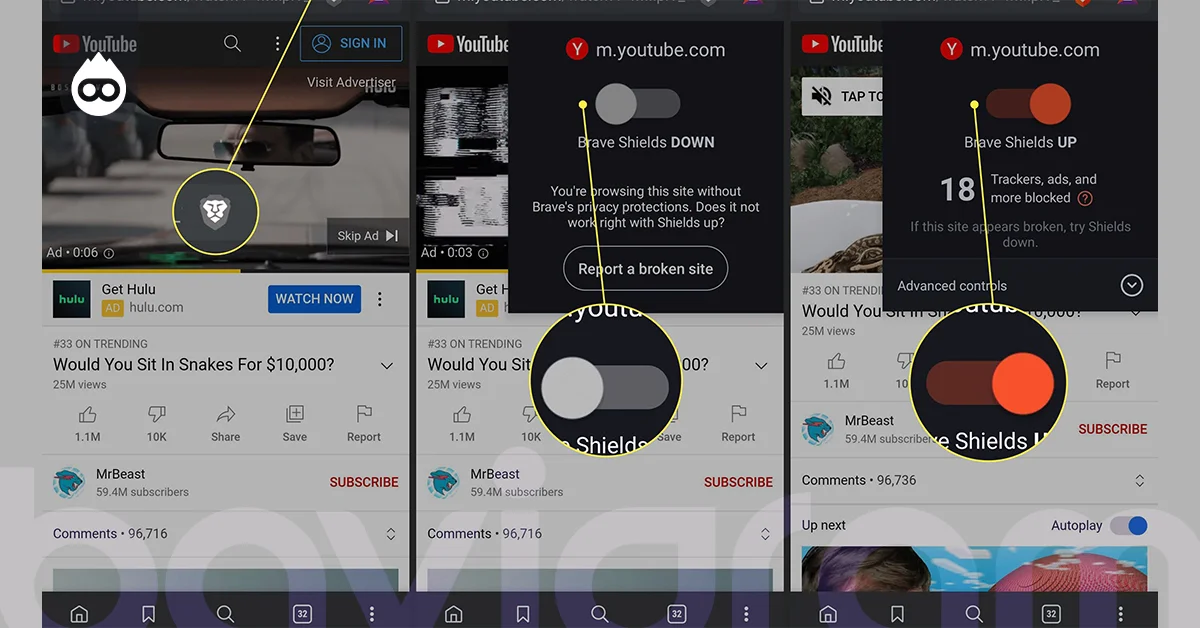Screen dimensions: 1200x628
Task: Click the SIGN IN button
Action: coord(351,44)
